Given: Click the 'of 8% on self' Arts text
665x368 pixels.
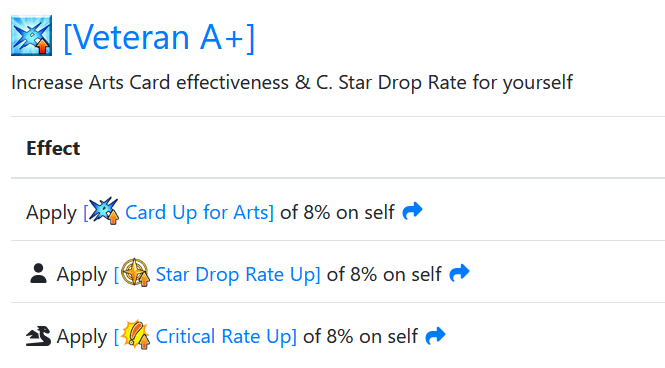Looking at the screenshot, I should (x=338, y=212).
